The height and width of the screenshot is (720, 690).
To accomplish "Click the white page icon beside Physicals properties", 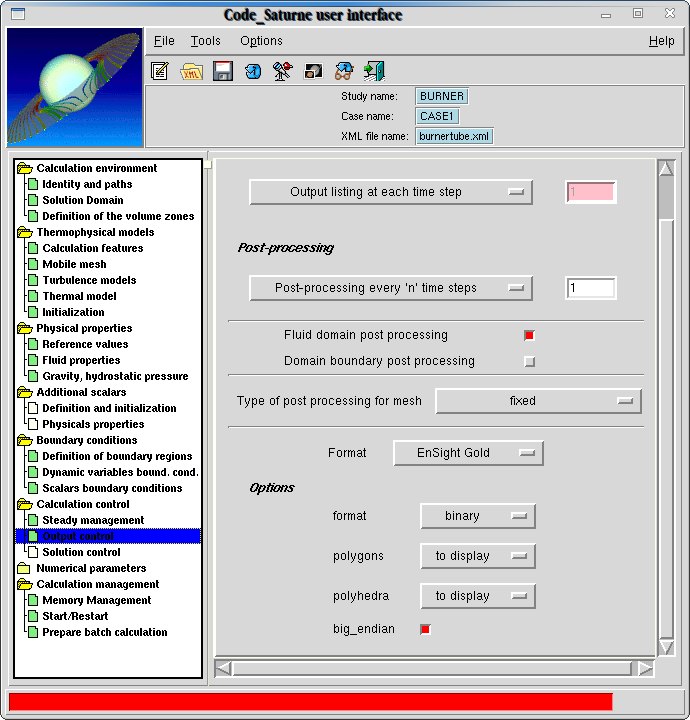I will coord(33,424).
